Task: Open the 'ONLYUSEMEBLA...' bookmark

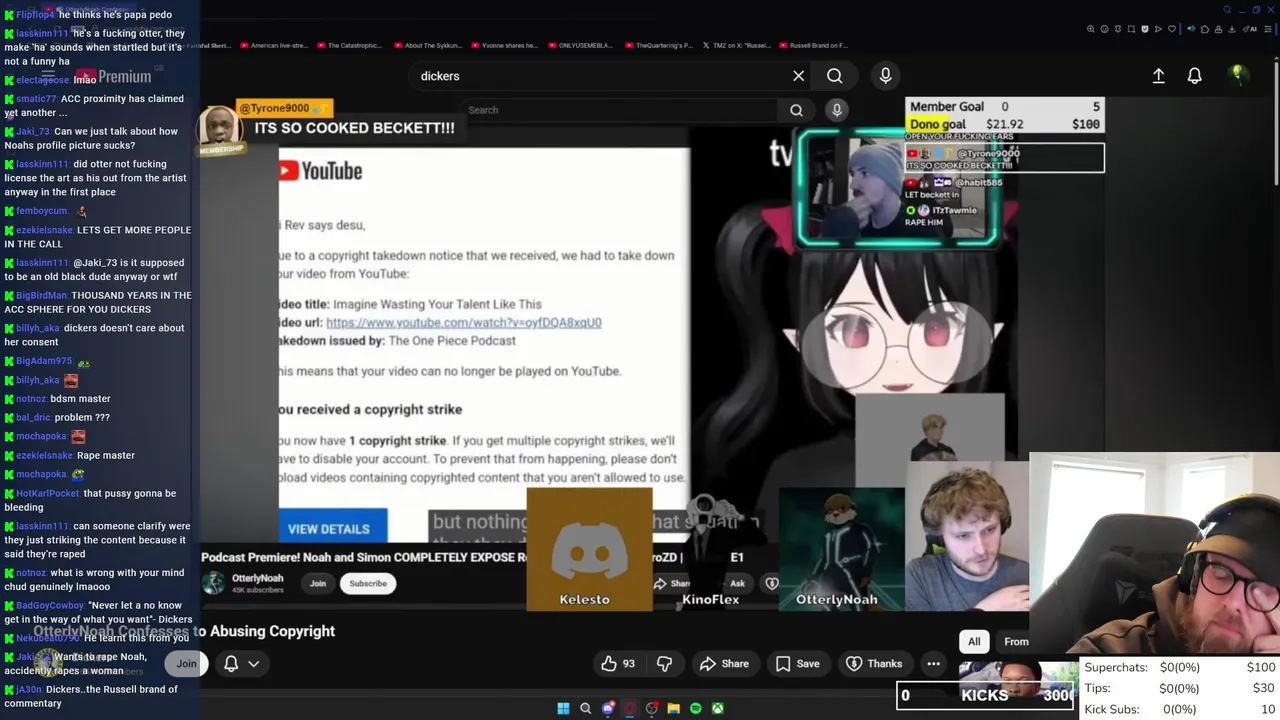Action: [579, 45]
